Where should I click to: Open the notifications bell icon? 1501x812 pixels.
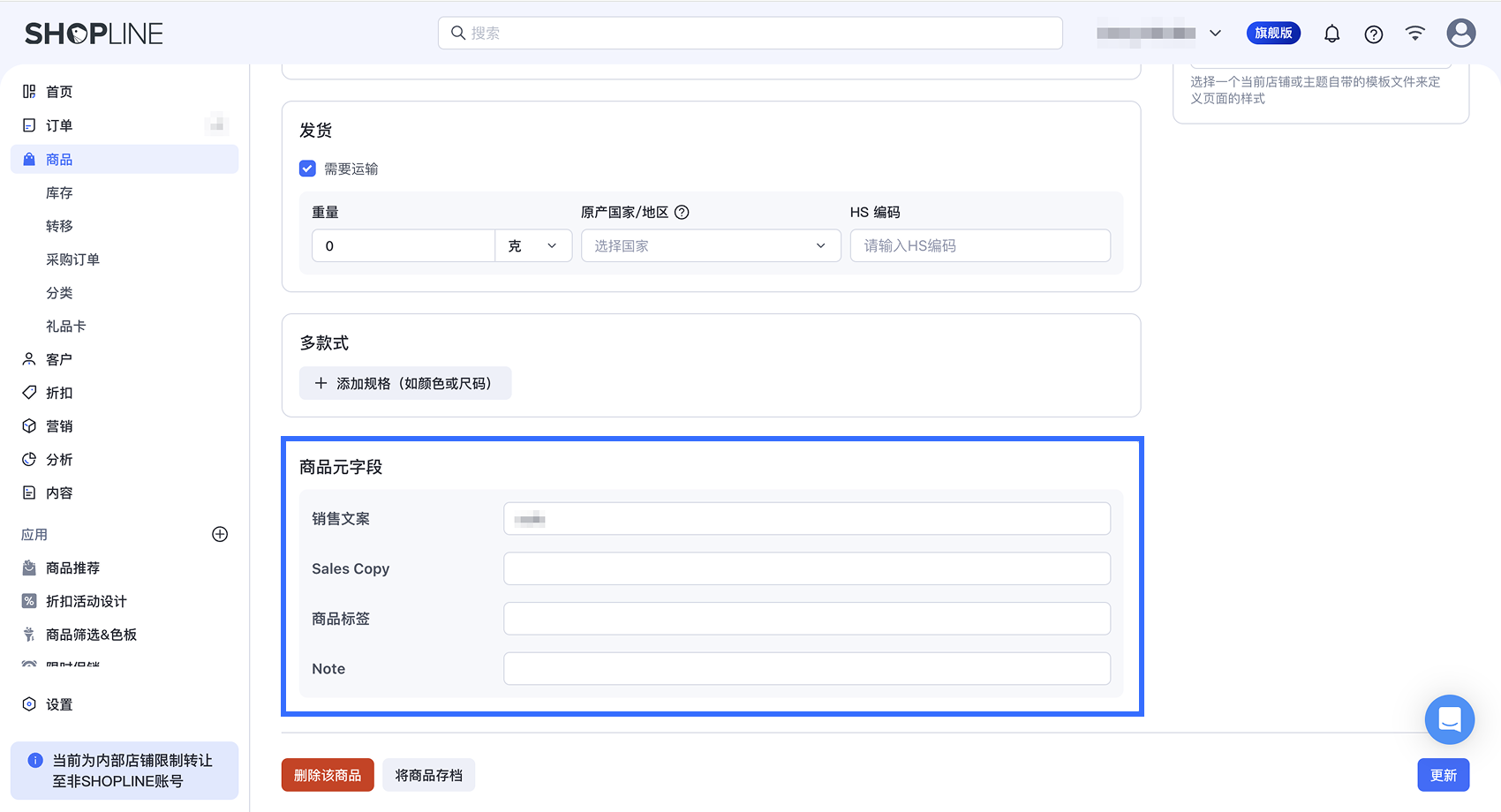pos(1331,34)
